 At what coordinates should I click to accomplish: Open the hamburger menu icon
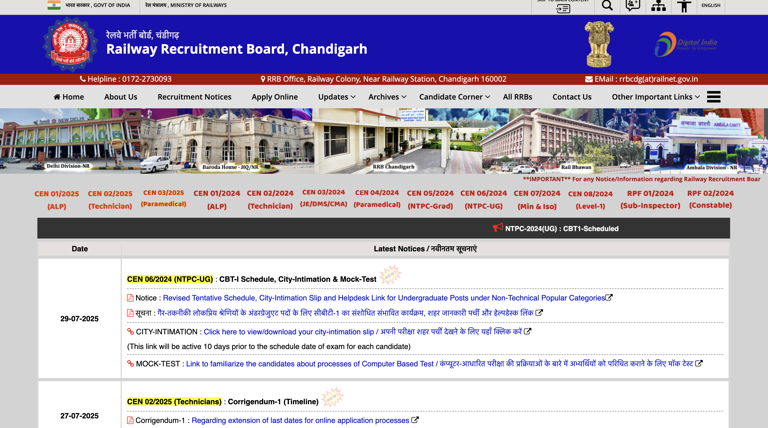point(713,97)
